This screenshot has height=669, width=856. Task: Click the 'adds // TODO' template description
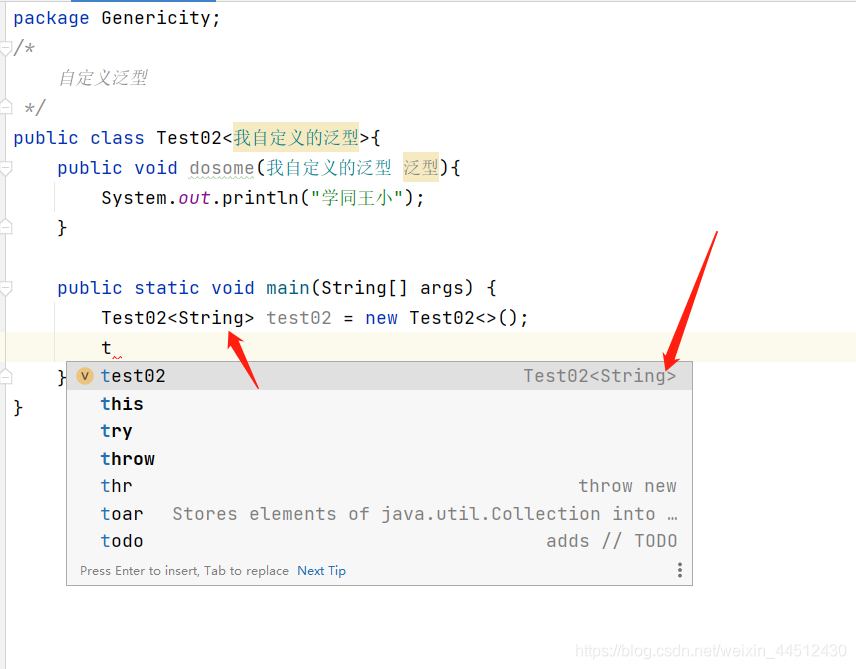(x=611, y=541)
